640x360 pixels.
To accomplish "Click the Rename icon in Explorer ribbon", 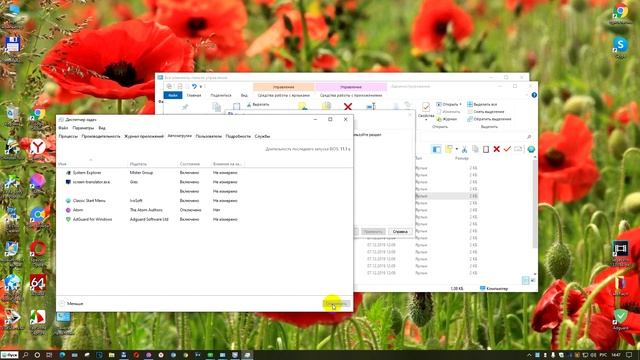I will [371, 107].
